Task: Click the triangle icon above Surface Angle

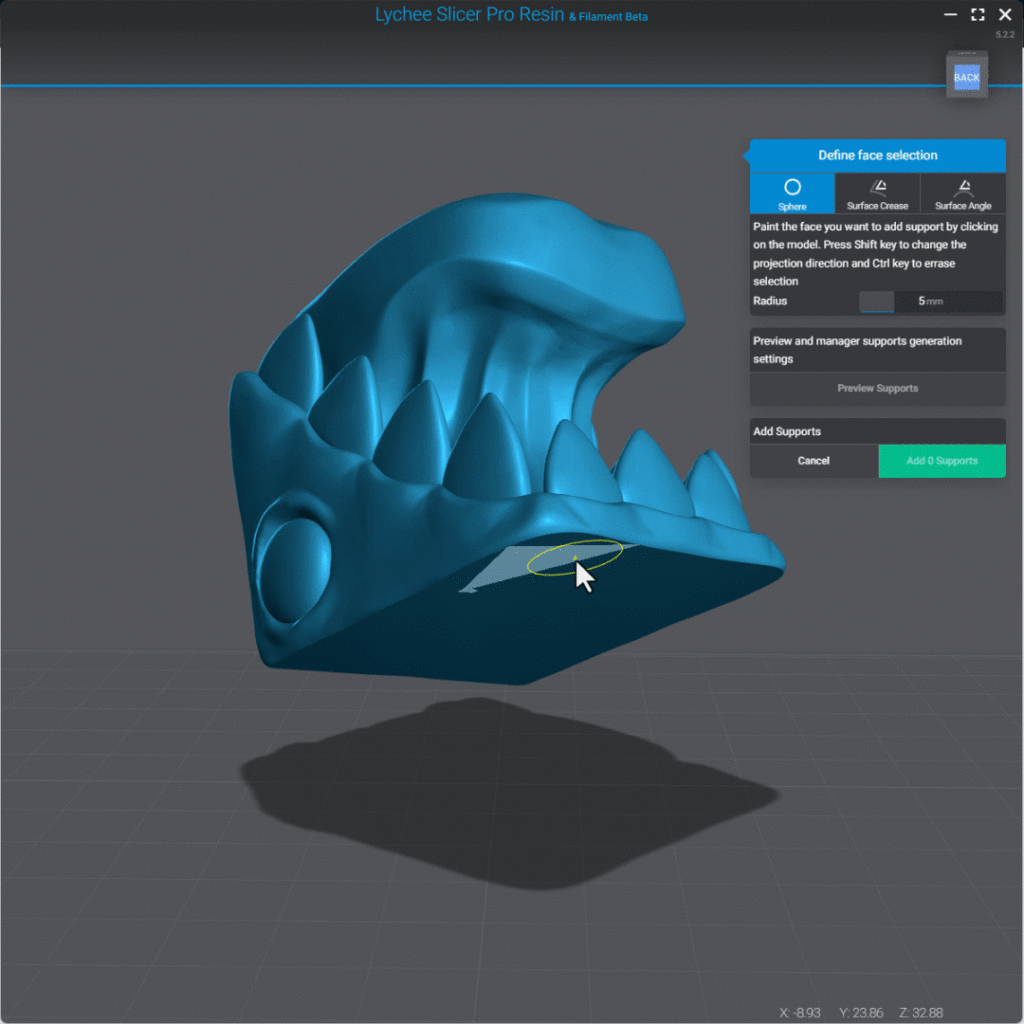Action: pyautogui.click(x=962, y=186)
